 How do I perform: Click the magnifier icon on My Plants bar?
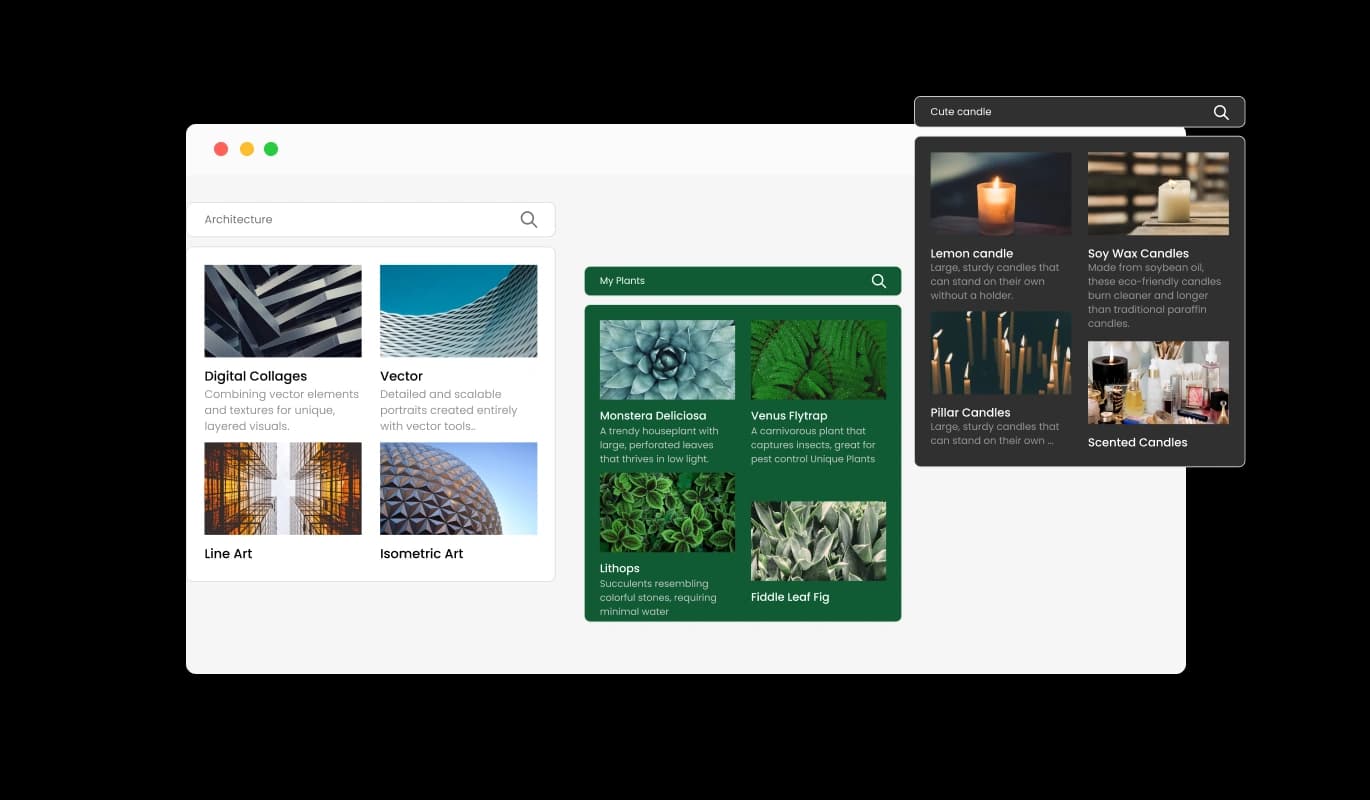(x=878, y=281)
